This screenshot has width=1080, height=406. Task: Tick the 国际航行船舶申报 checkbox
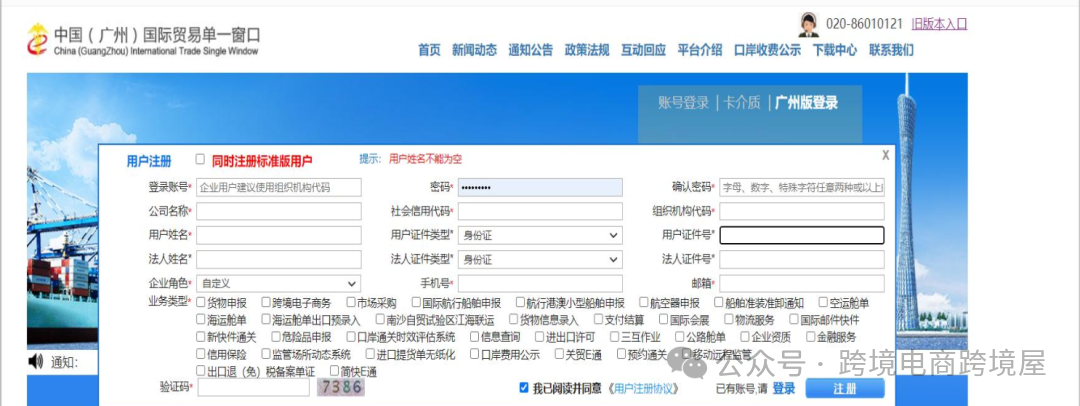tap(416, 302)
